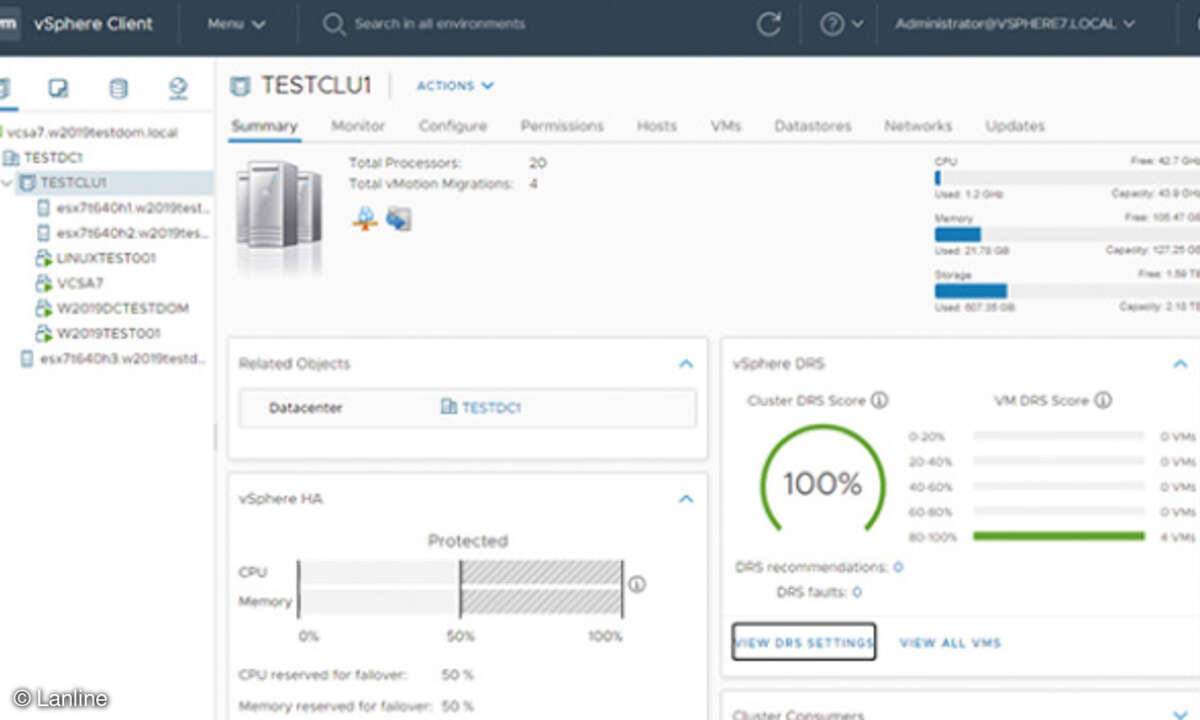Select W2019TEST001 VM in the tree
The height and width of the screenshot is (720, 1200).
point(108,333)
